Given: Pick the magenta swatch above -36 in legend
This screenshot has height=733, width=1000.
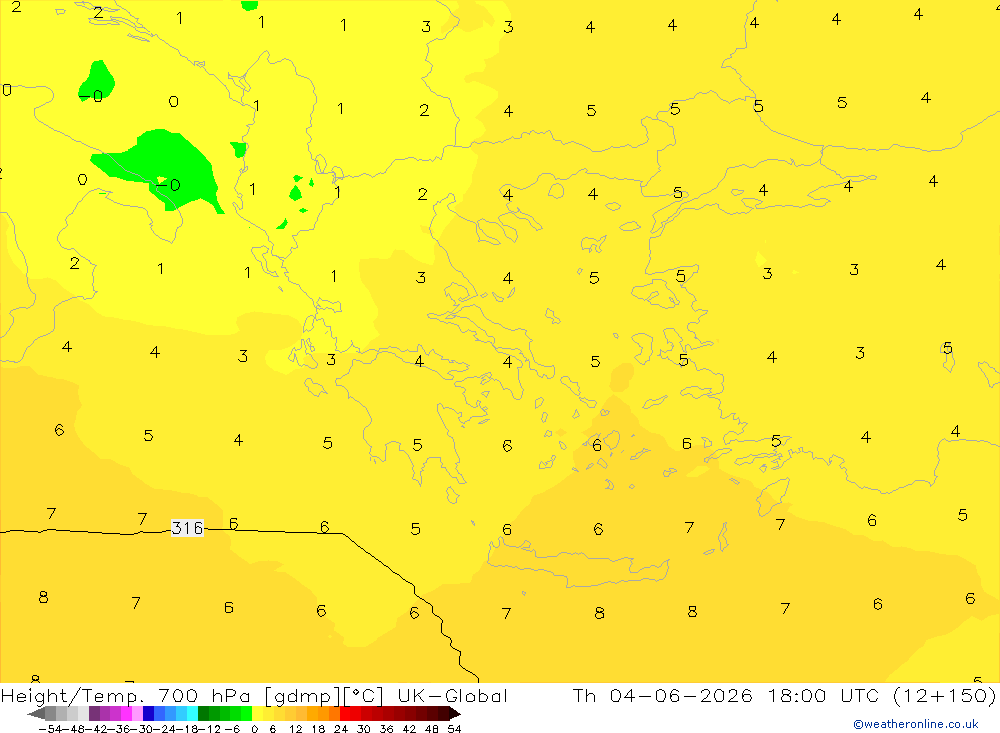Looking at the screenshot, I should point(126,714).
